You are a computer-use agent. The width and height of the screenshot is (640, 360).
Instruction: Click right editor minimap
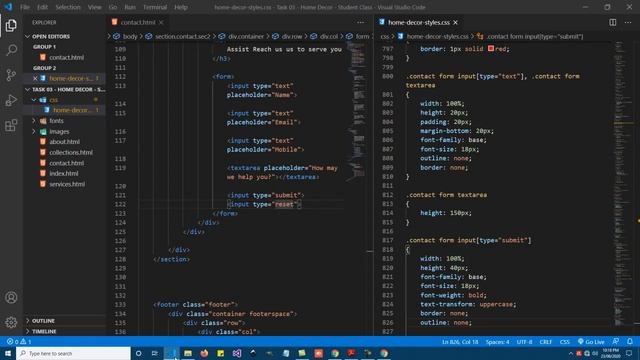[x=622, y=184]
